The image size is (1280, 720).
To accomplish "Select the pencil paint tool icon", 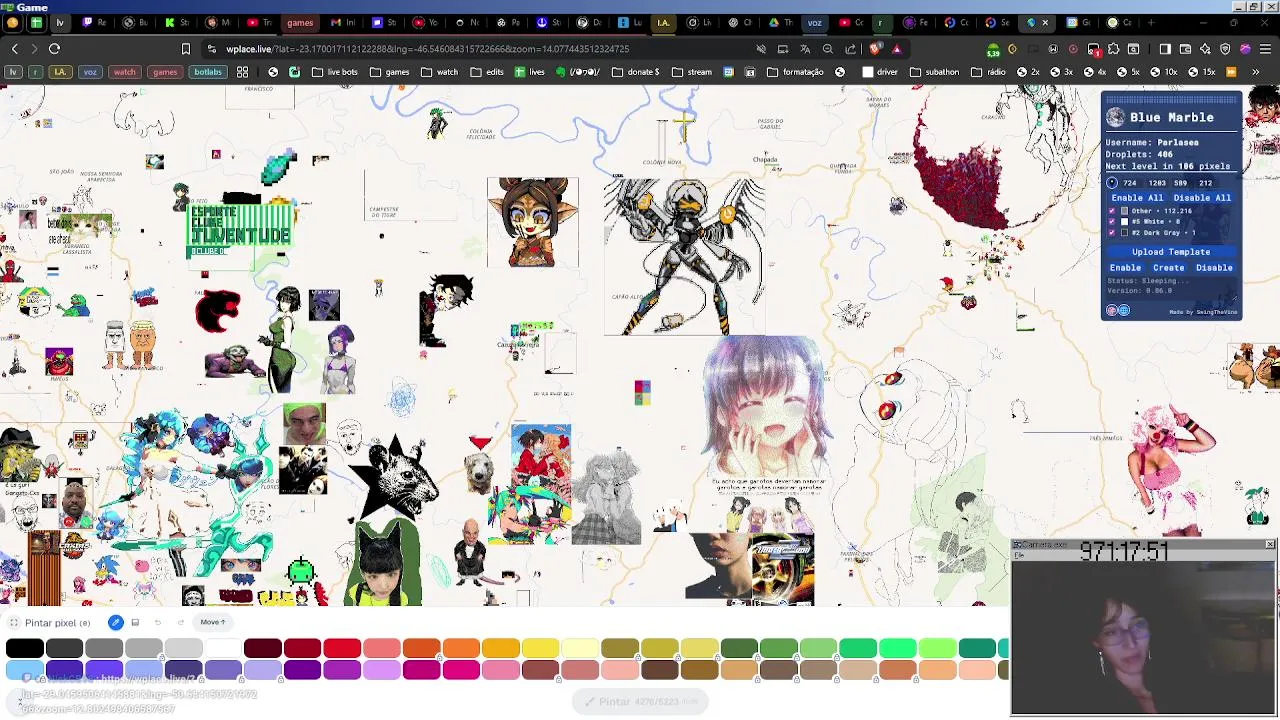I will pyautogui.click(x=116, y=623).
